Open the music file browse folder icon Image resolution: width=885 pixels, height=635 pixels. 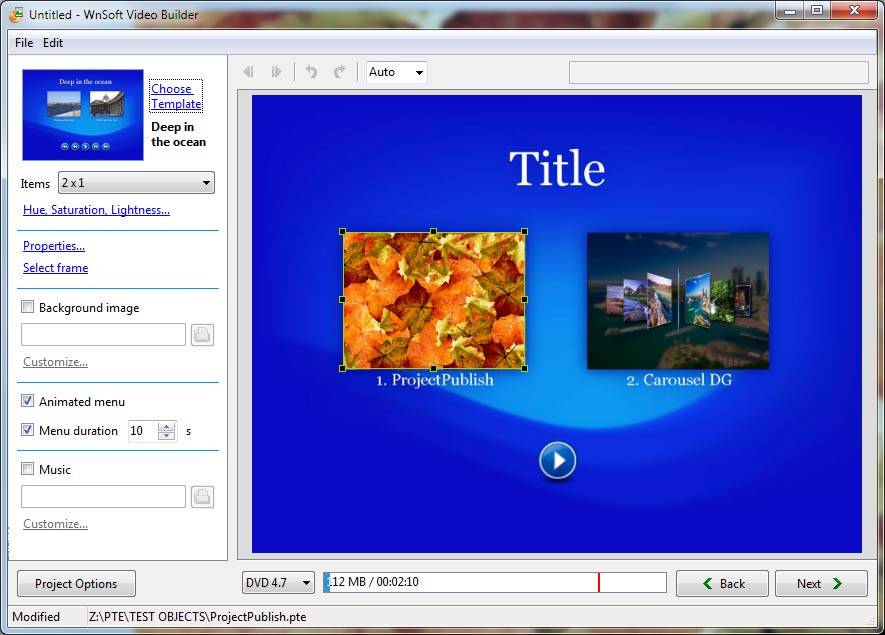pos(202,497)
